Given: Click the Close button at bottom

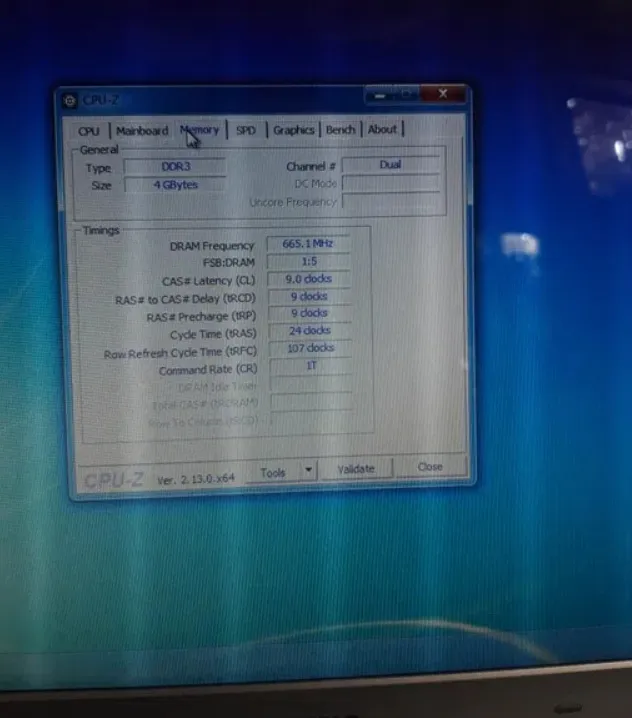Looking at the screenshot, I should (430, 467).
